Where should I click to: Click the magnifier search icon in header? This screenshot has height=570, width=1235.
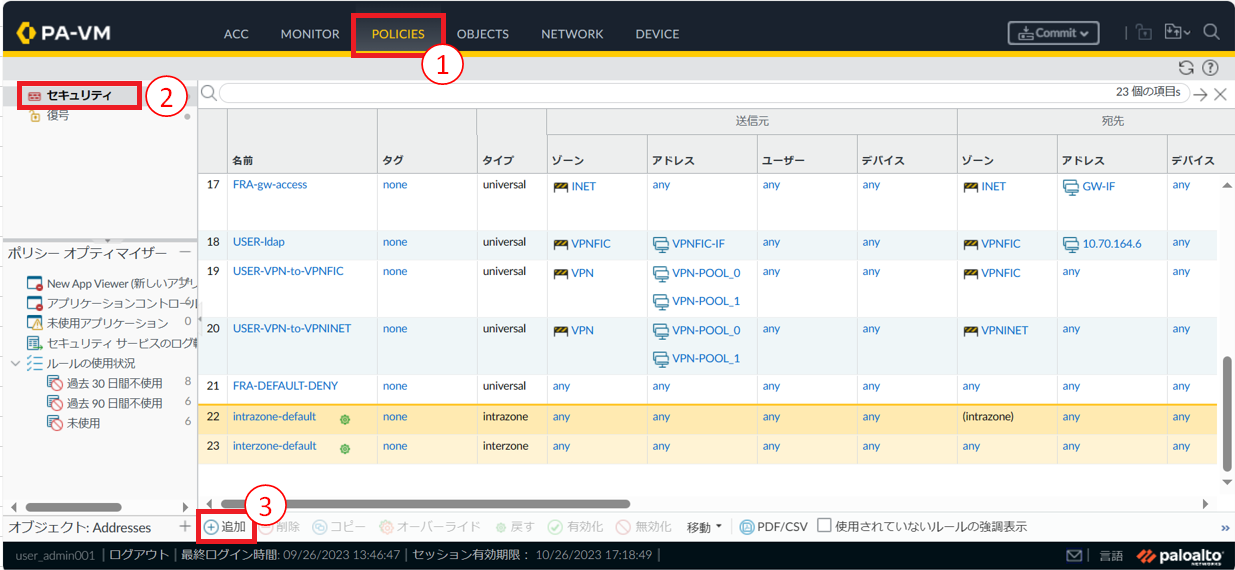[1211, 33]
